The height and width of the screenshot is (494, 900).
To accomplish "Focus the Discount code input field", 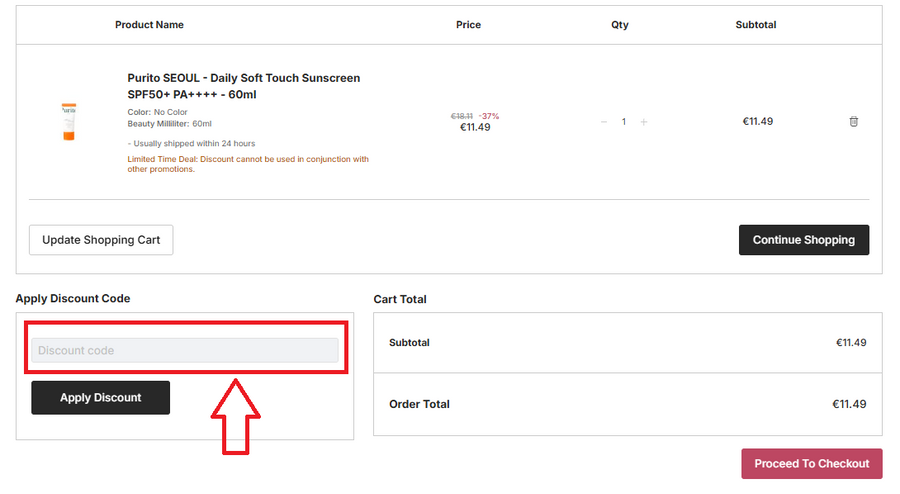I will pyautogui.click(x=185, y=350).
